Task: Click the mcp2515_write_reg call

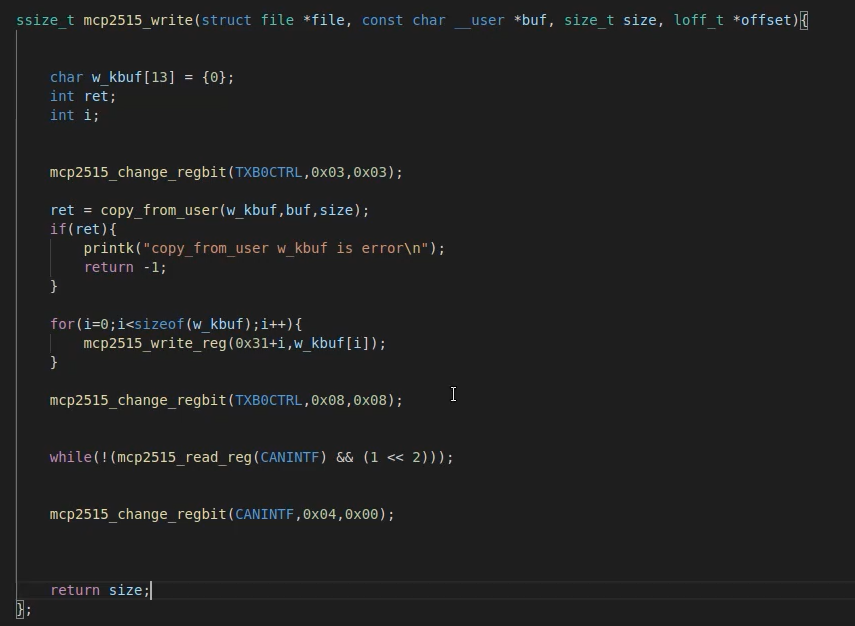Action: pyautogui.click(x=155, y=344)
